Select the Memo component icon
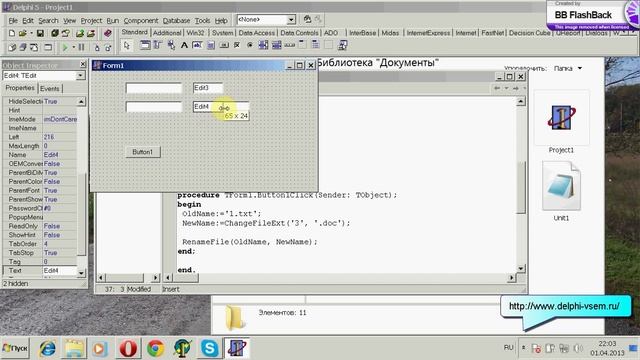 coord(211,45)
